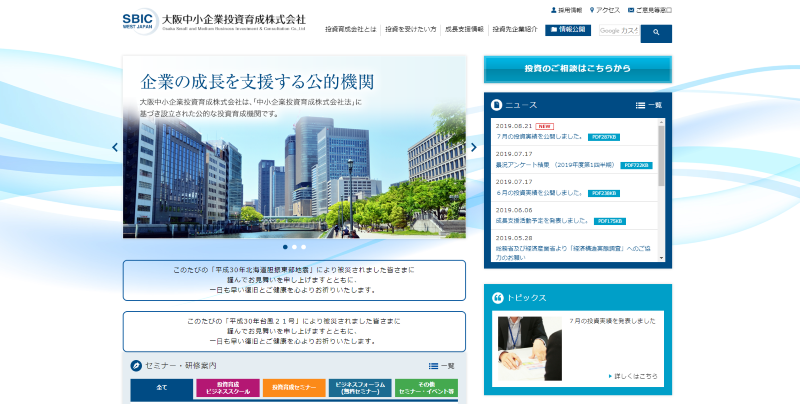Select the first carousel dot
Screen dimensions: 800x404
[285, 247]
